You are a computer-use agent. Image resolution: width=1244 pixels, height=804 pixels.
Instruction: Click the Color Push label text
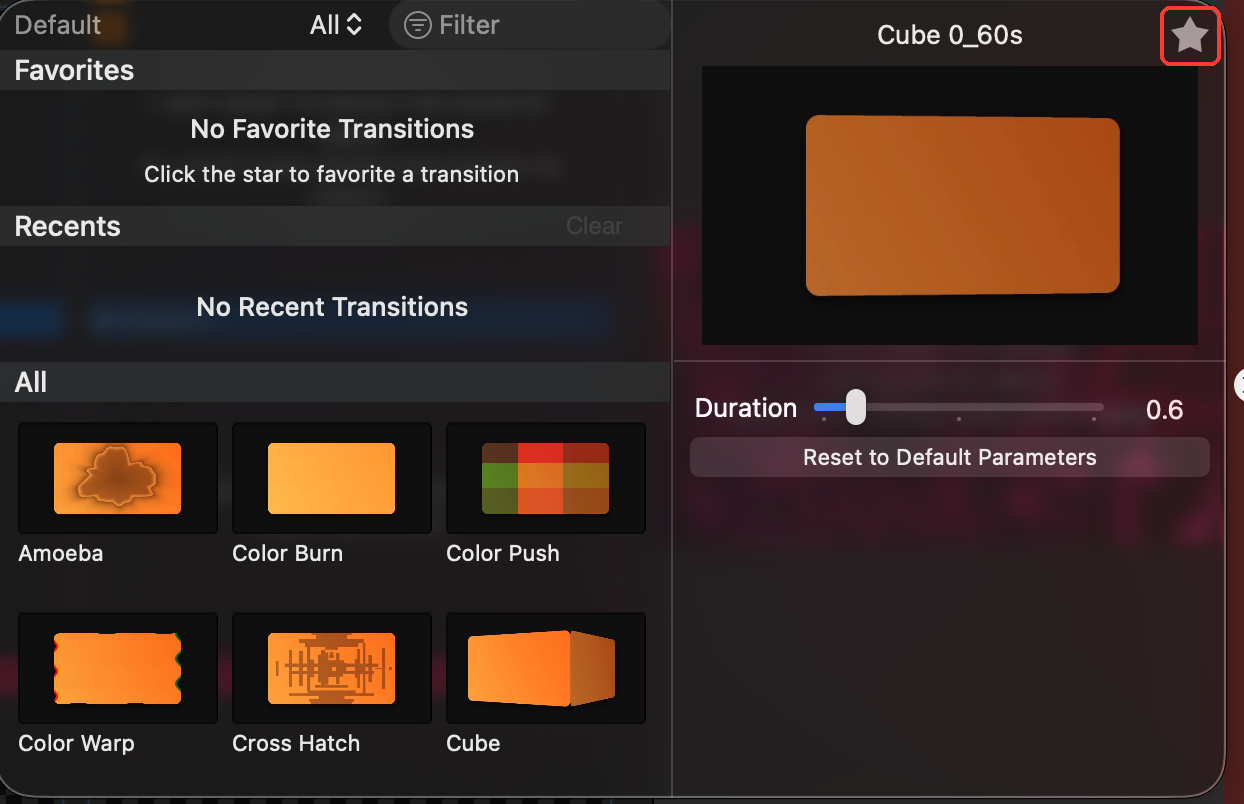503,553
